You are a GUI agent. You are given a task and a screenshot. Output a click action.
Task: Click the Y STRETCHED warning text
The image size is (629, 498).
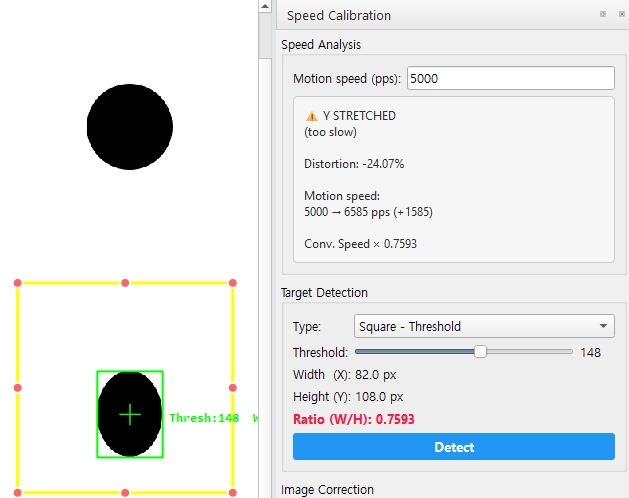[x=359, y=116]
